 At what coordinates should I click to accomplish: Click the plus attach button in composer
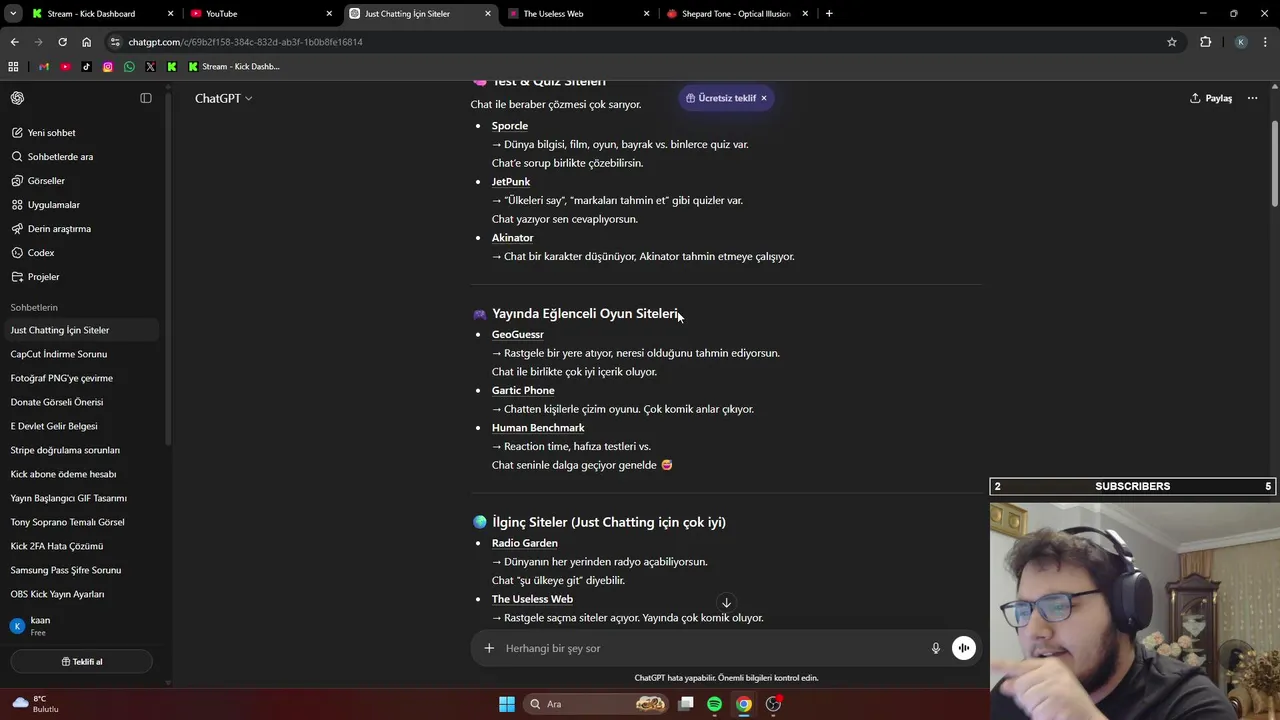(489, 648)
